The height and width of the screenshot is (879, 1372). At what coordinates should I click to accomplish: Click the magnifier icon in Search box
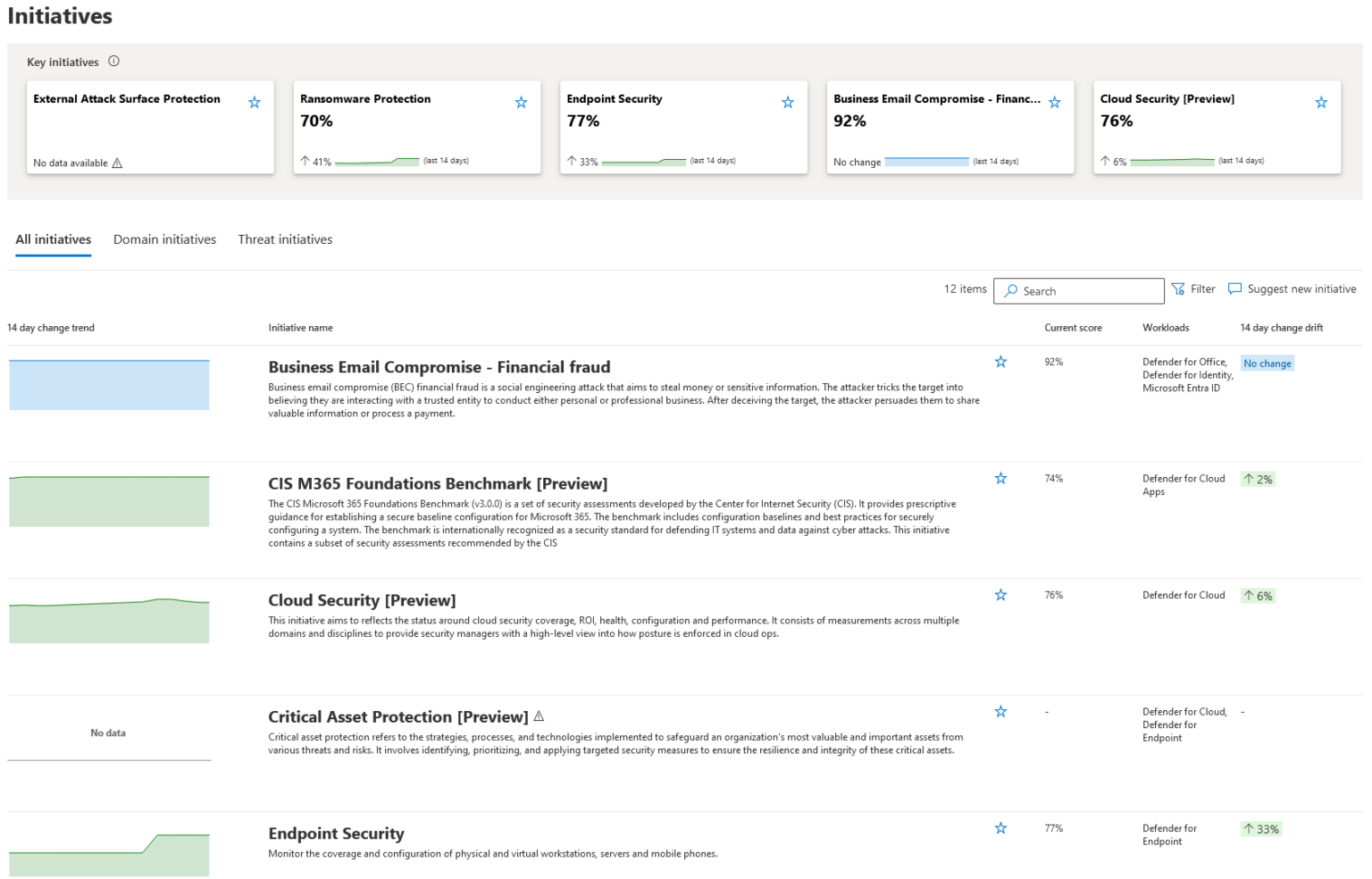[1011, 290]
